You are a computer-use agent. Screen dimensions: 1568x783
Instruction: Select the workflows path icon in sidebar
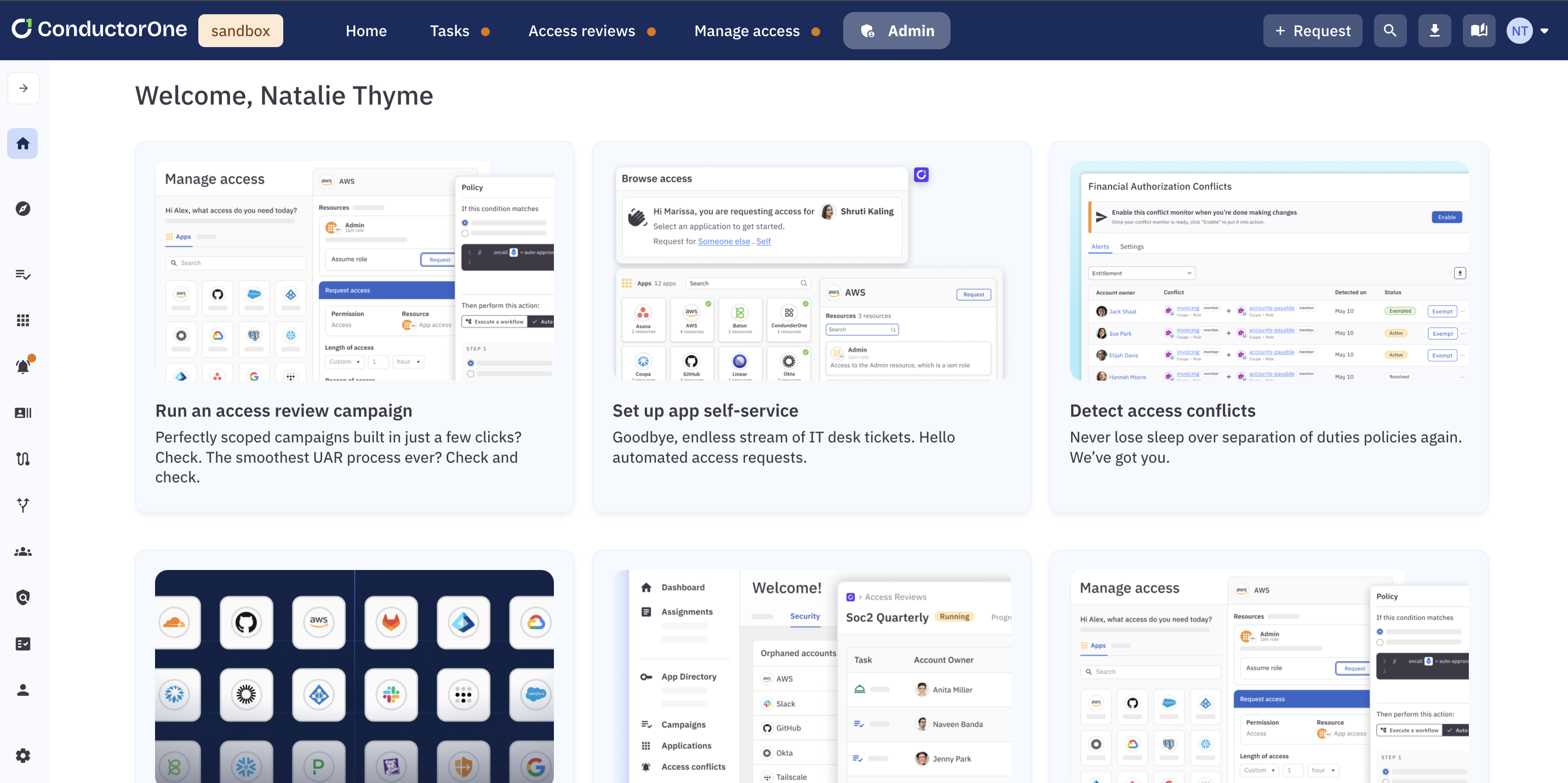coord(22,459)
